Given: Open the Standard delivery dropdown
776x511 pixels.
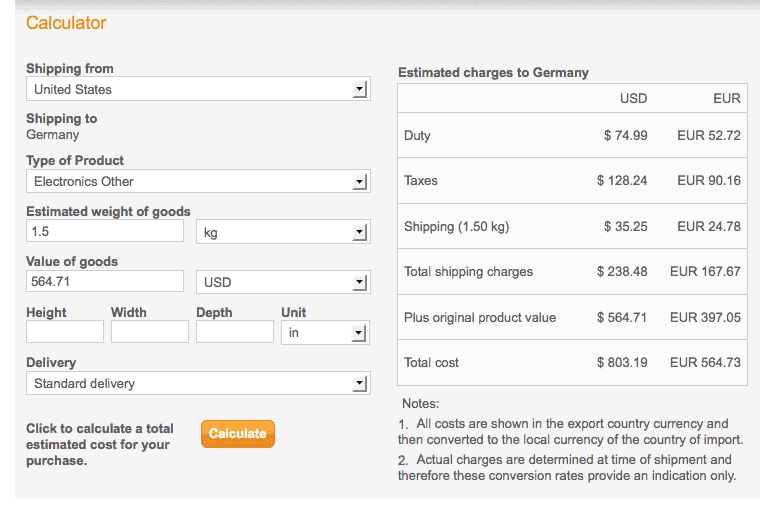Looking at the screenshot, I should coord(198,383).
